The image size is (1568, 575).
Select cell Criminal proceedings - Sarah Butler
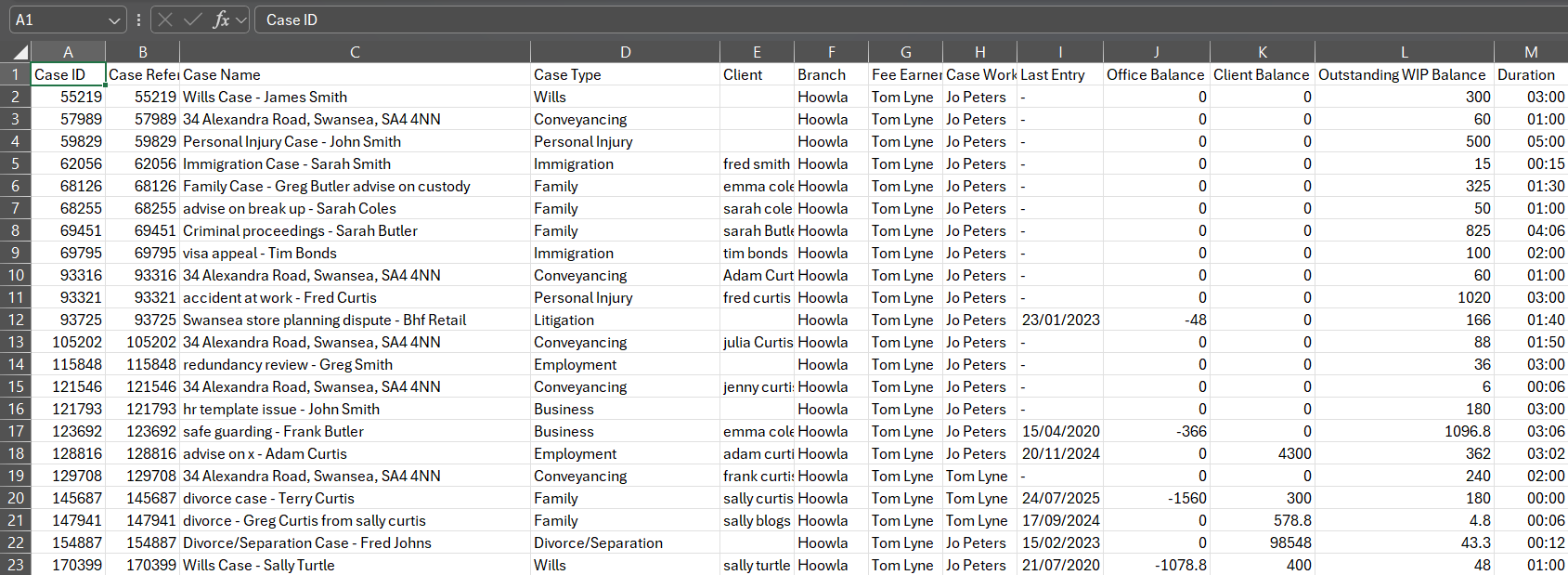(355, 230)
